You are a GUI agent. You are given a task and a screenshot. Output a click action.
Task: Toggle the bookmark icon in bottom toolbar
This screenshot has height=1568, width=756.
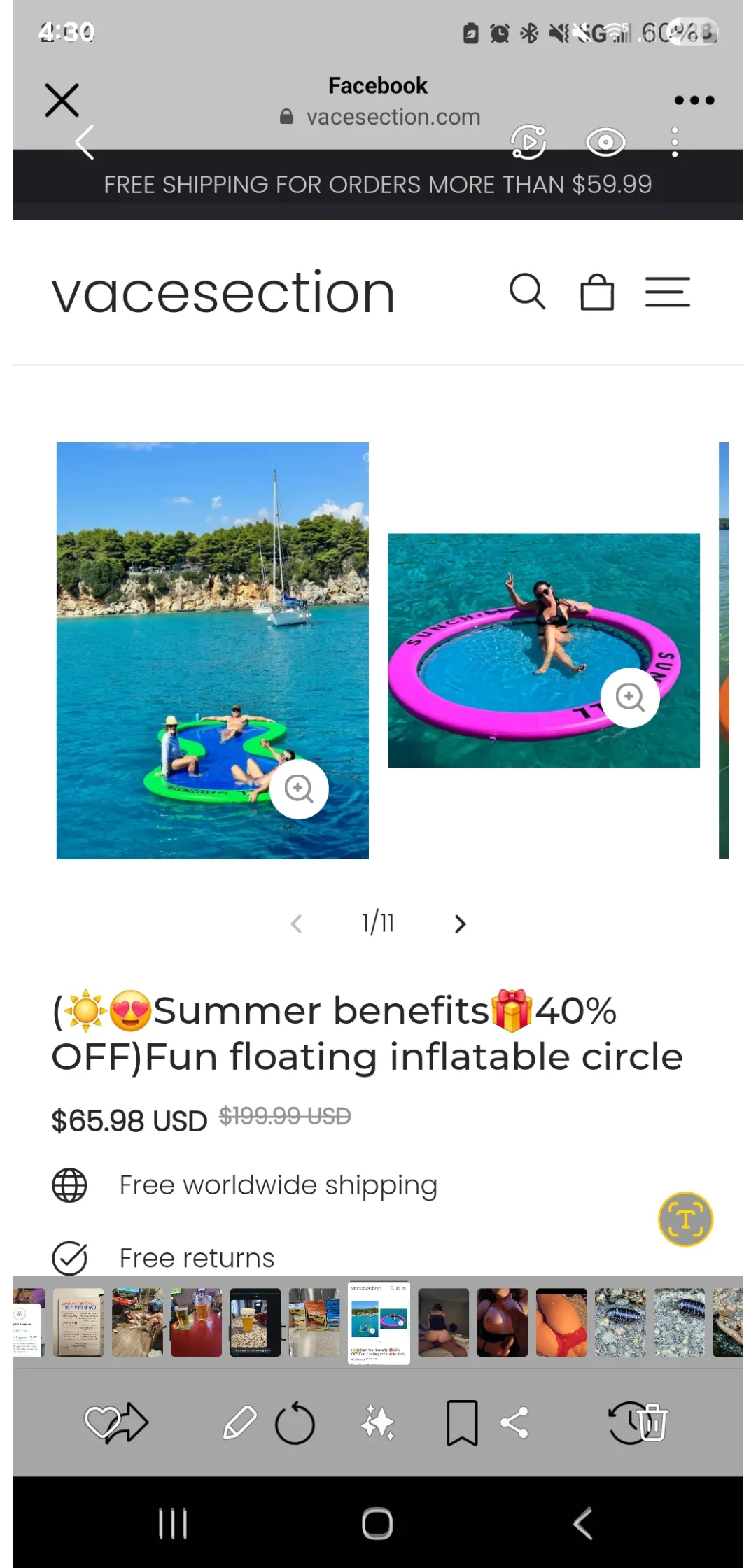[462, 1423]
